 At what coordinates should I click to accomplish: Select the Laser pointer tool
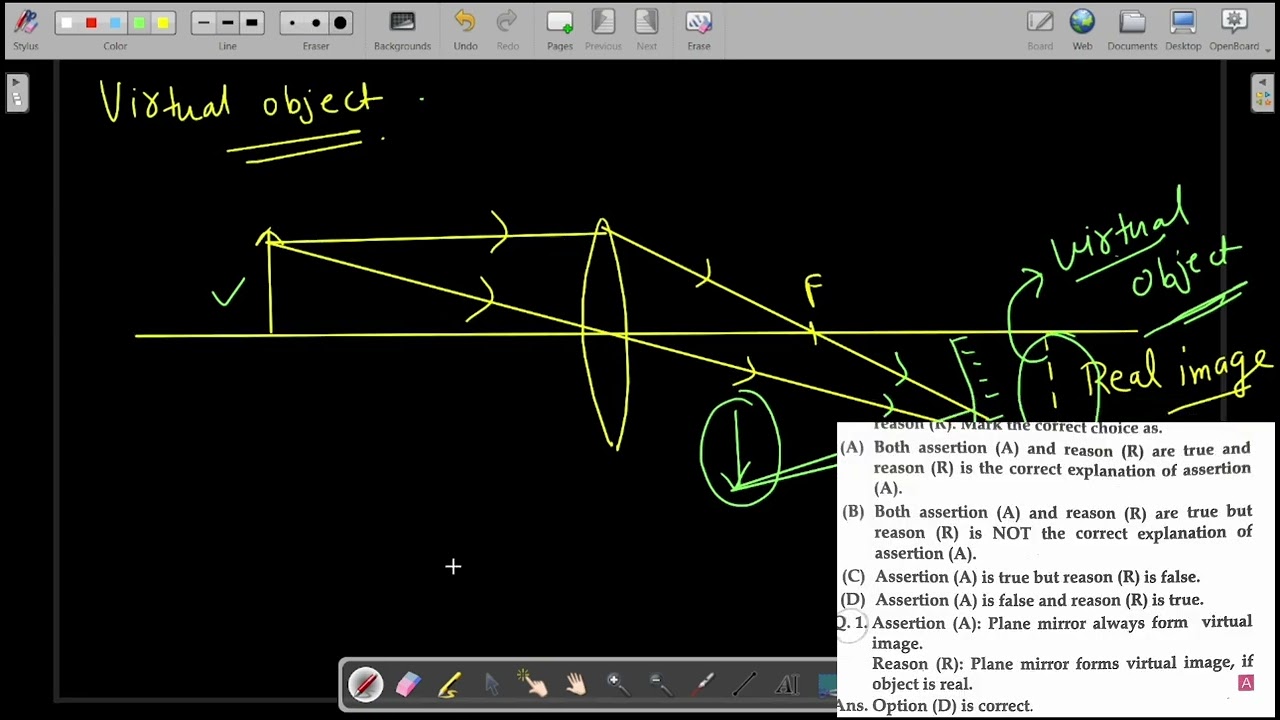703,684
